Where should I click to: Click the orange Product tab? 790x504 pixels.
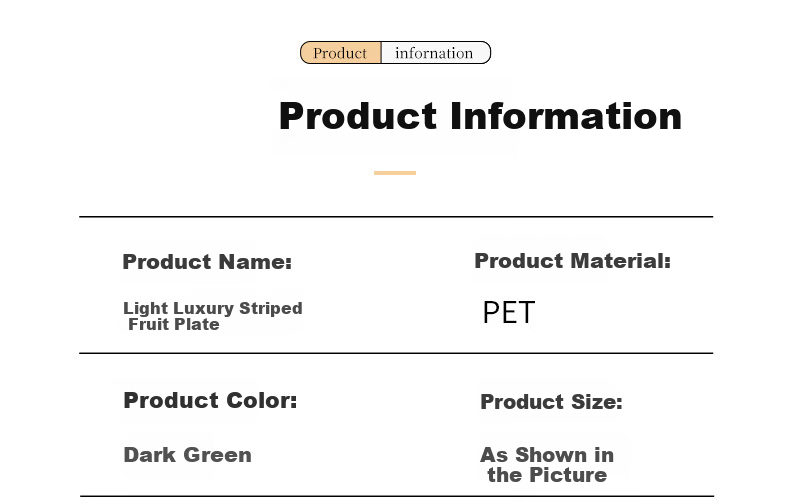pos(341,52)
